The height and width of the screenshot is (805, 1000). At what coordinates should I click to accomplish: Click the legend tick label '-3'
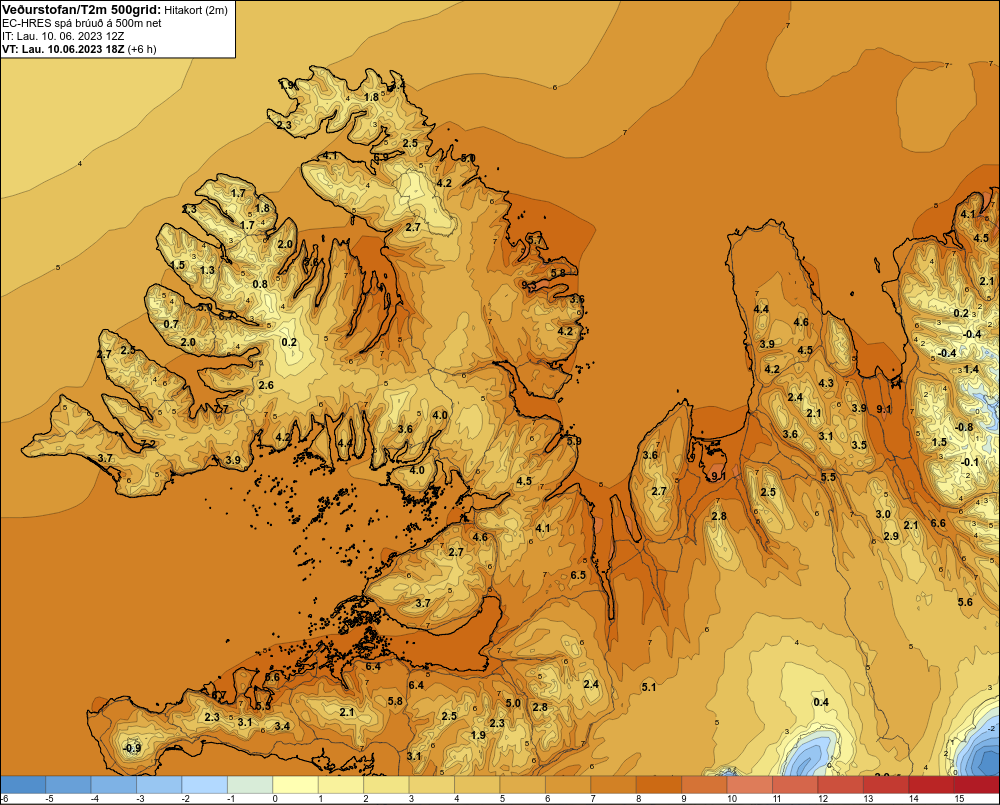140,799
